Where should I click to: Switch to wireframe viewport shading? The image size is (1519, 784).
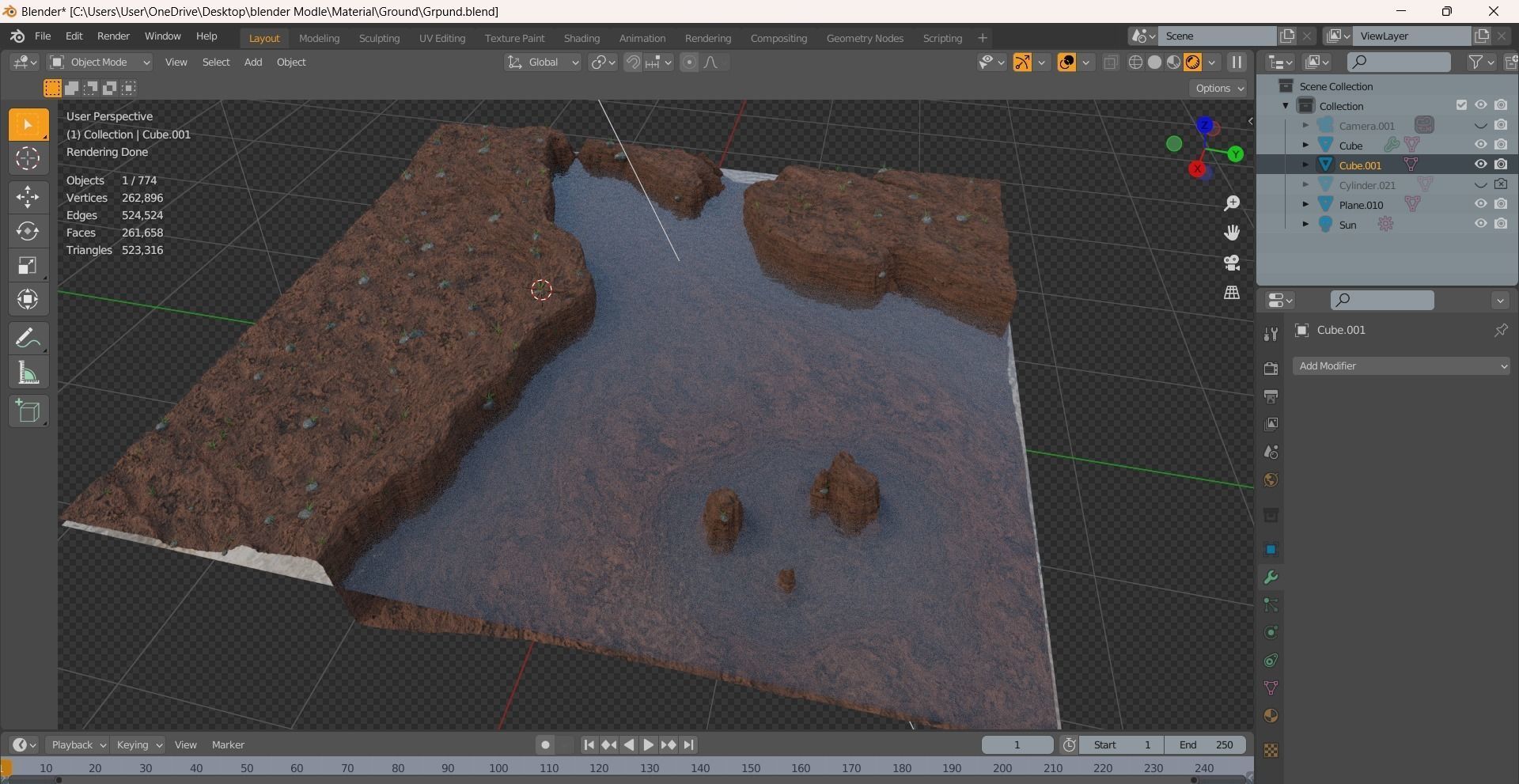coord(1135,62)
